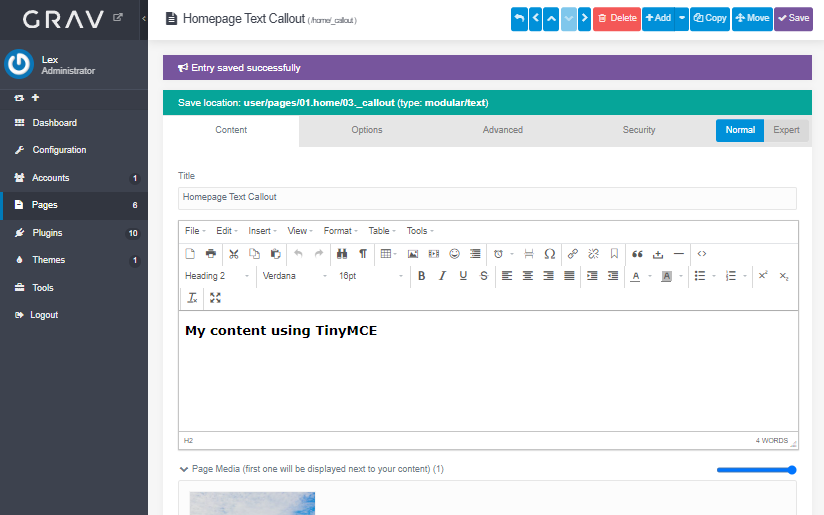This screenshot has width=824, height=515.
Task: Click the insert link chain icon
Action: [x=573, y=254]
